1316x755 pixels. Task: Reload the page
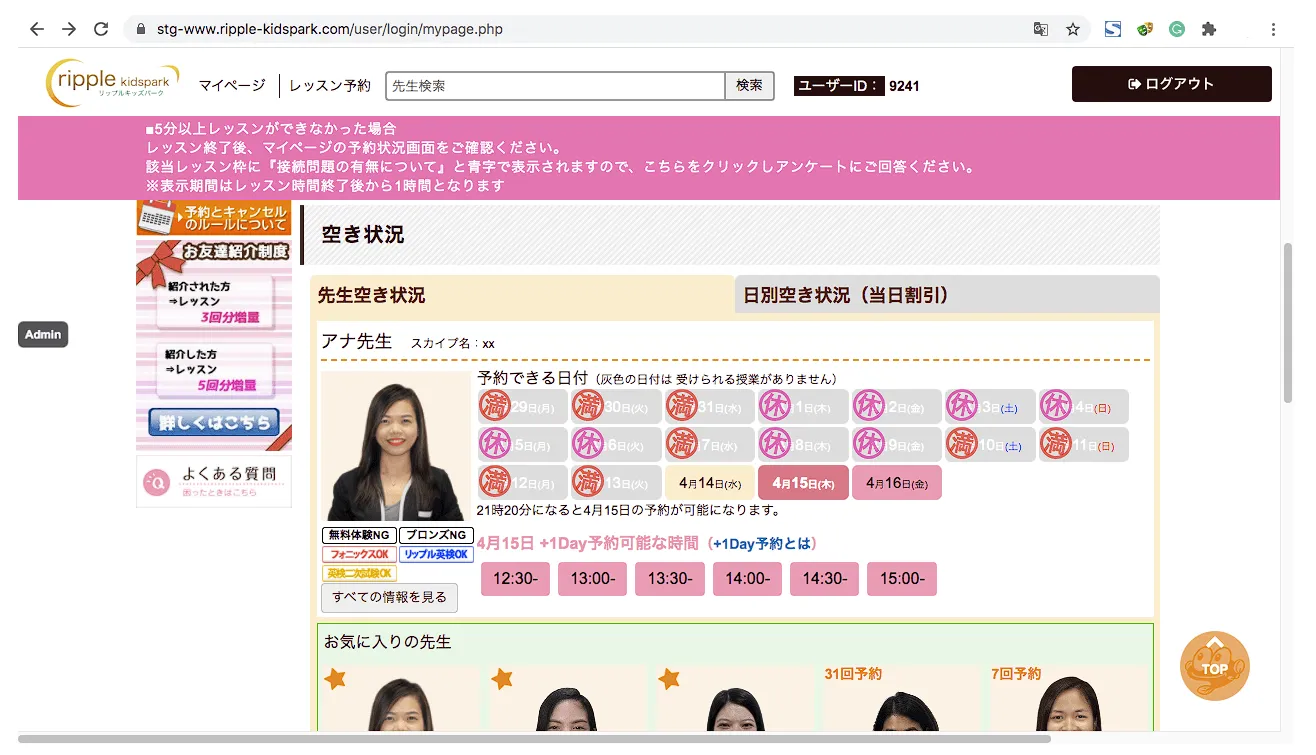coord(100,29)
